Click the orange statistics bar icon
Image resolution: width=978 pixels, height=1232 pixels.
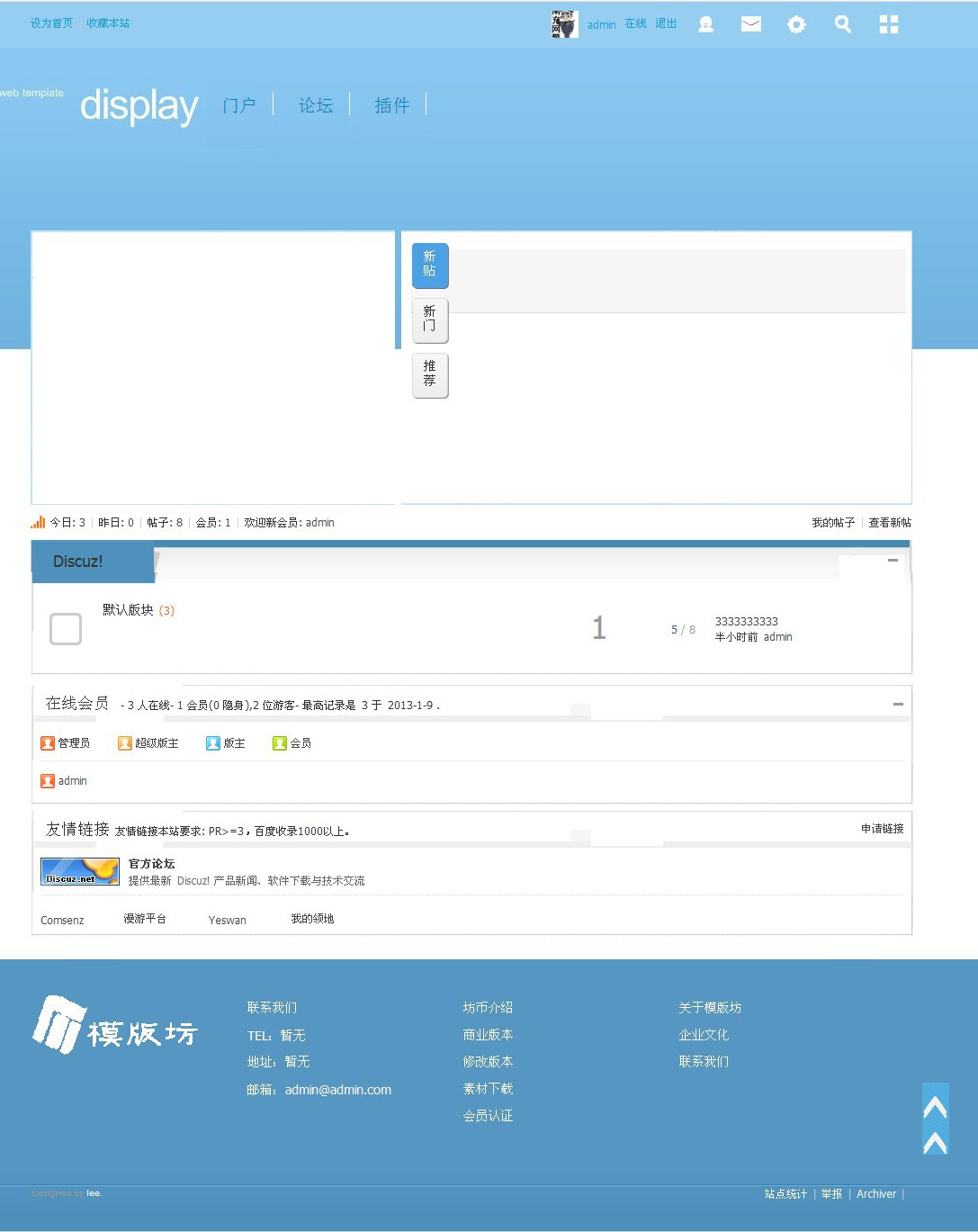pos(38,522)
